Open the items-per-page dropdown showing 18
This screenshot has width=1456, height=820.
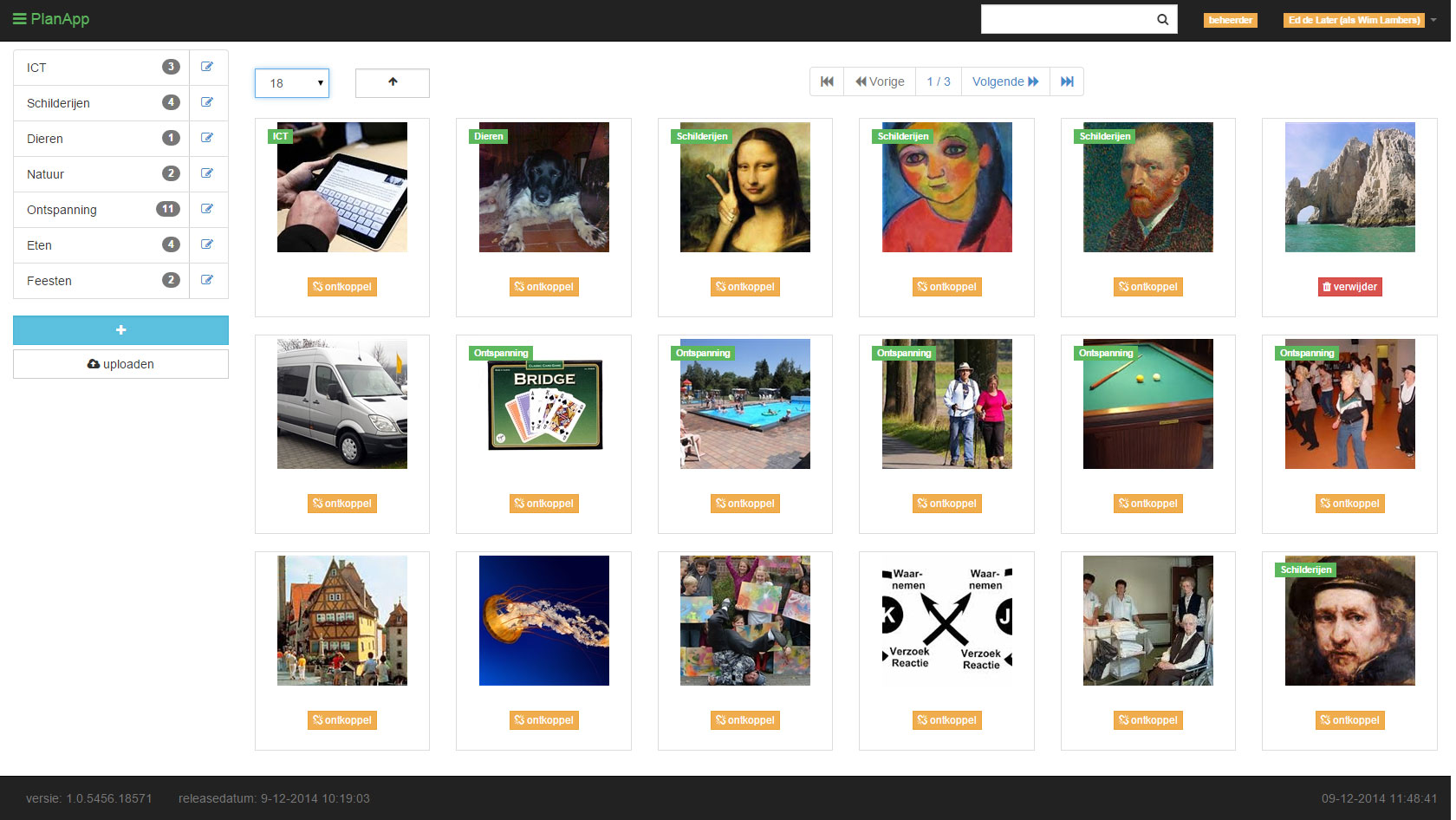292,83
